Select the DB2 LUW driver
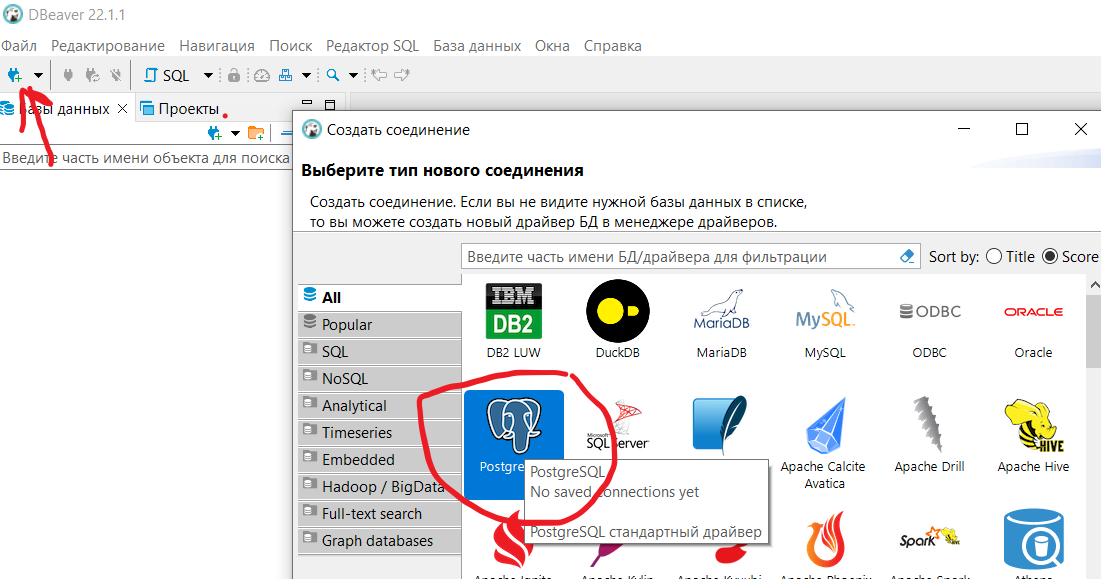 pos(514,320)
